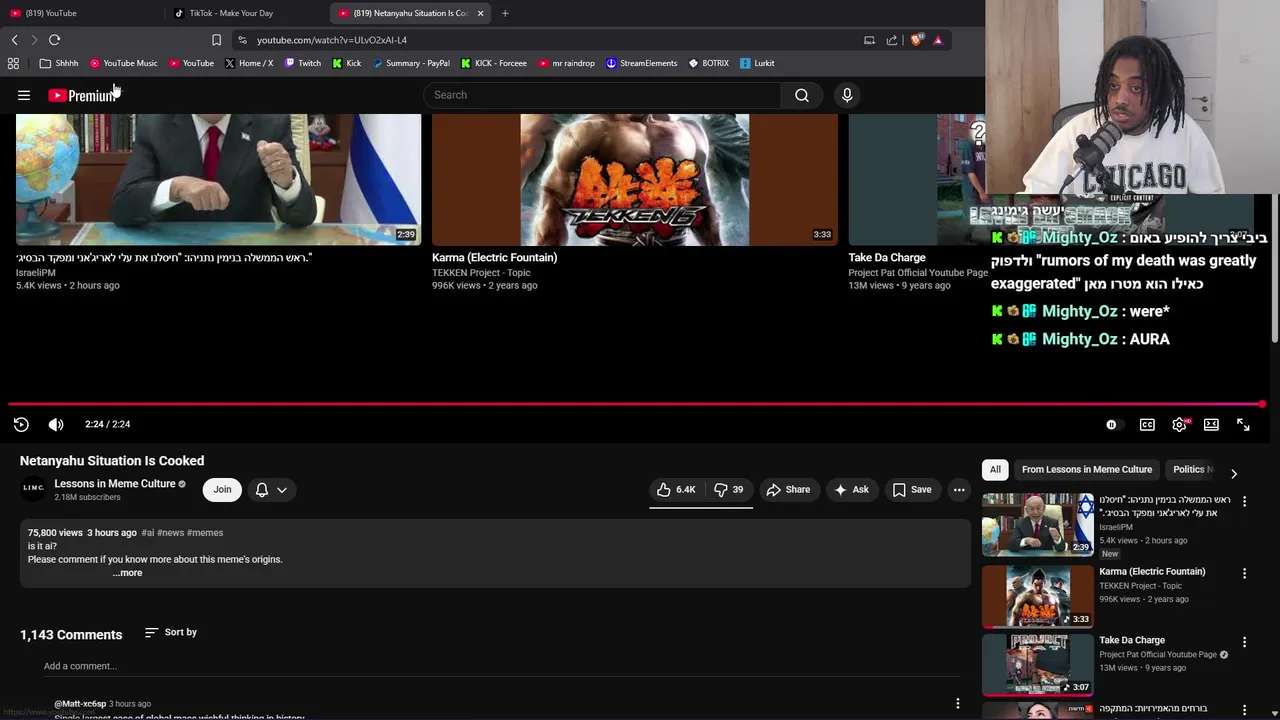Switch to theater mode
The image size is (1280, 720).
[1211, 425]
